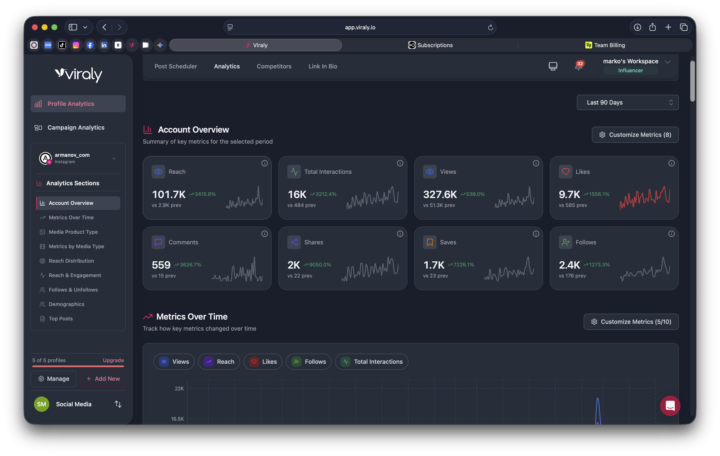Go to Metrics Over Time section
This screenshot has height=456, width=720.
click(x=78, y=218)
